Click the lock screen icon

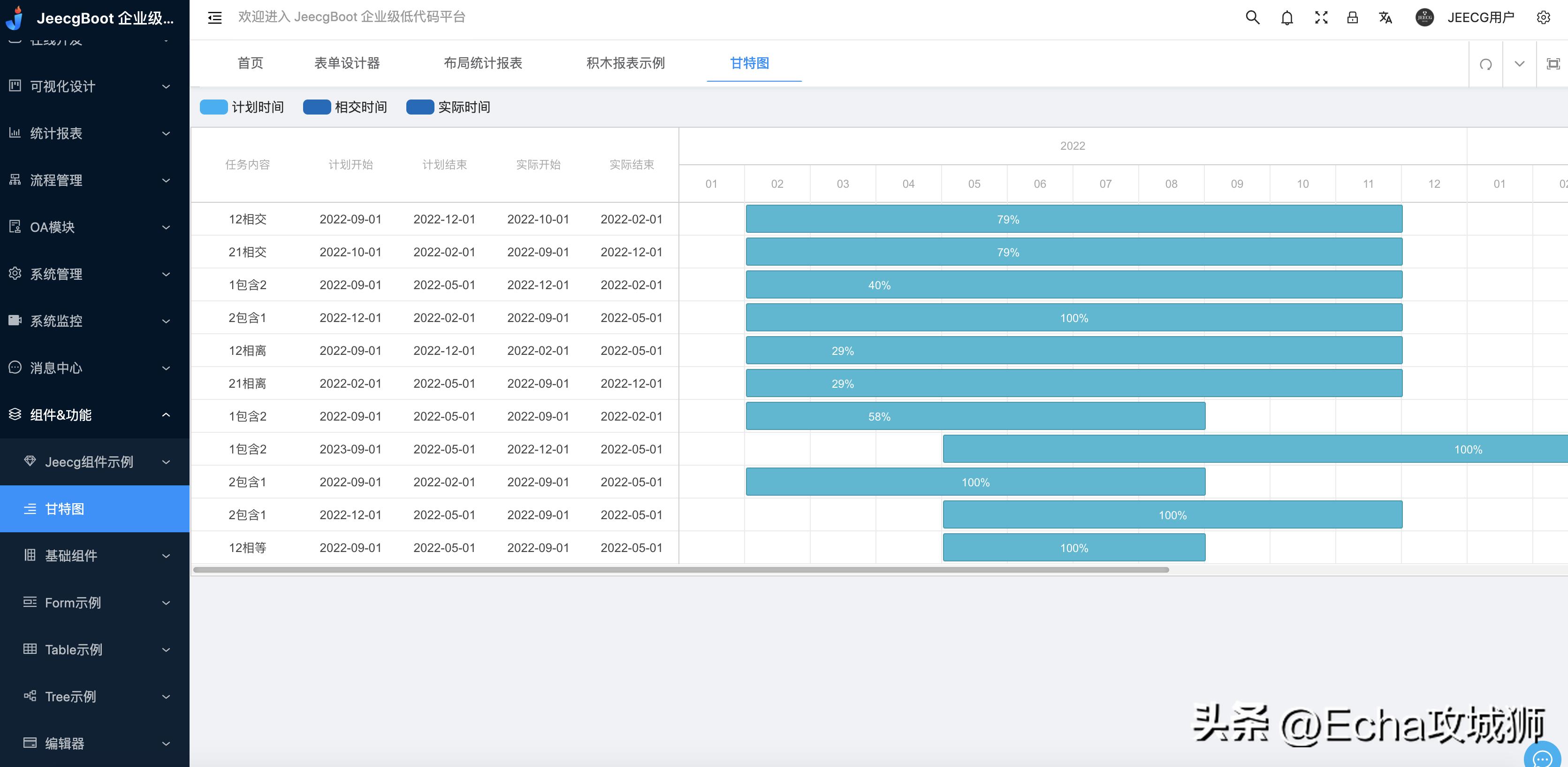pos(1352,17)
